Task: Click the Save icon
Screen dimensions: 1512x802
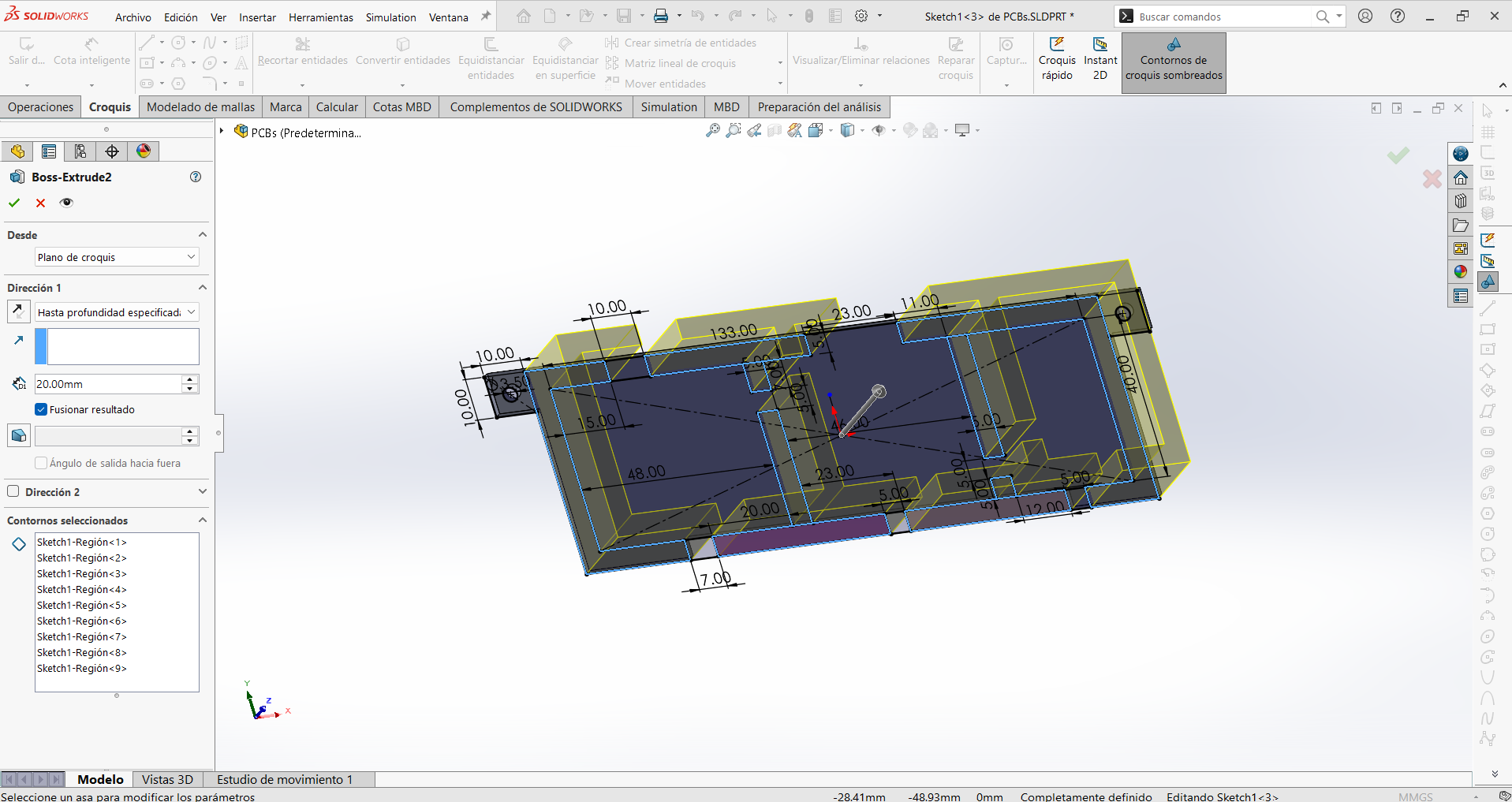Action: click(624, 16)
